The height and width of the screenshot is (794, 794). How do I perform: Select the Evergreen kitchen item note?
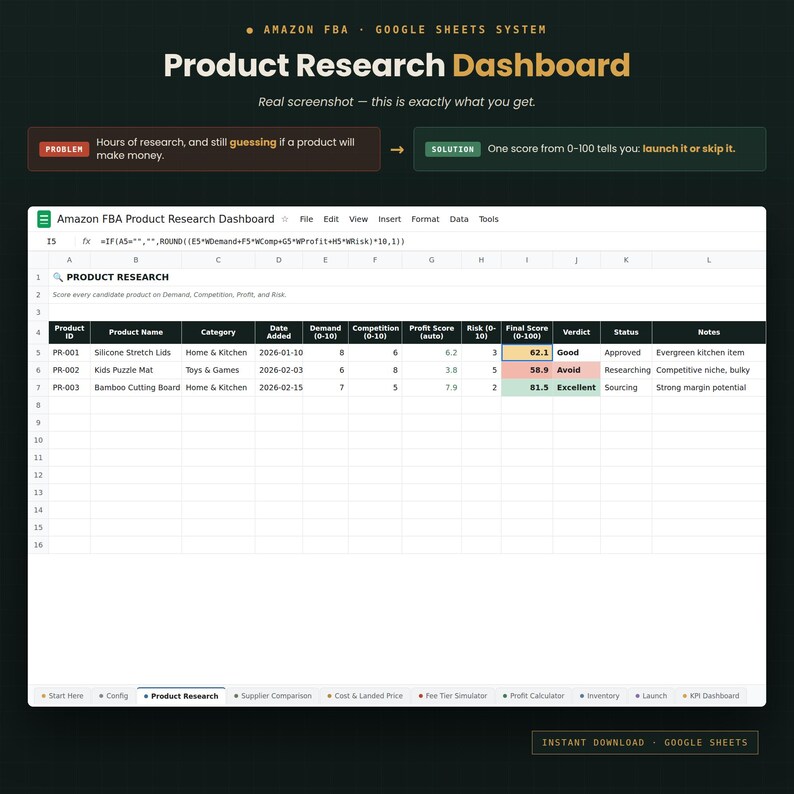coord(709,352)
